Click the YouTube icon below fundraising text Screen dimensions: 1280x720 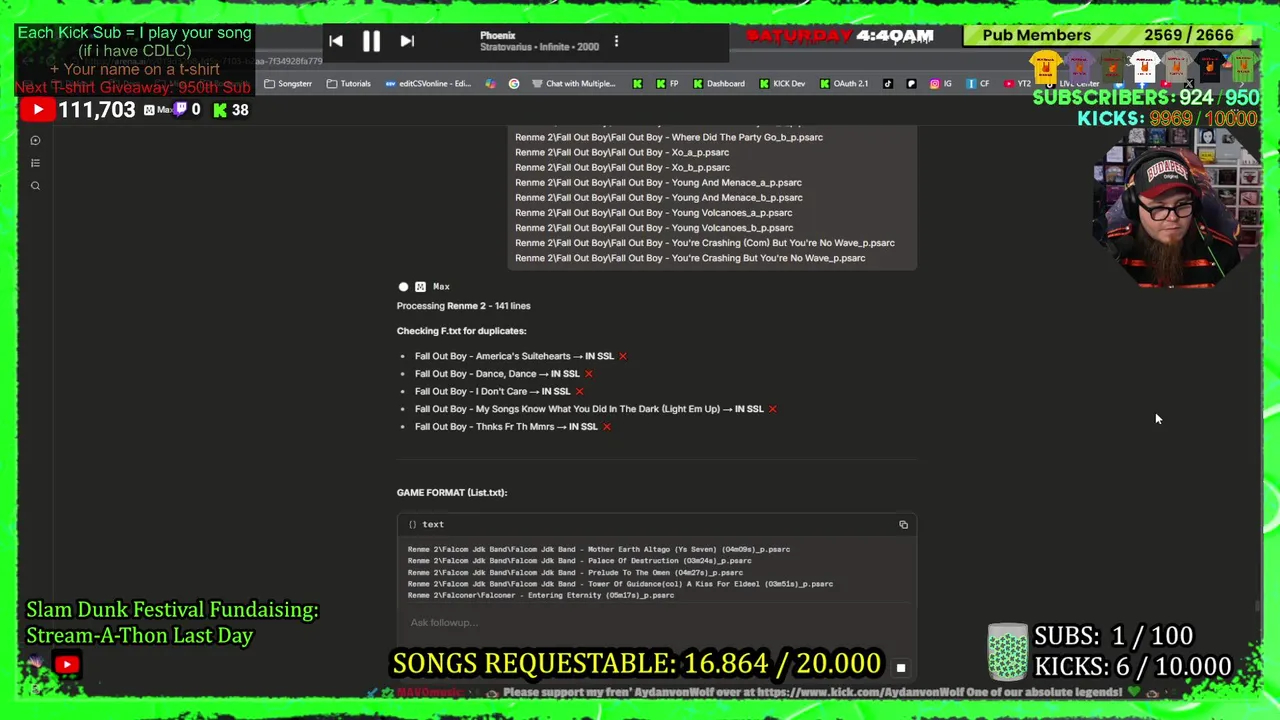(67, 664)
